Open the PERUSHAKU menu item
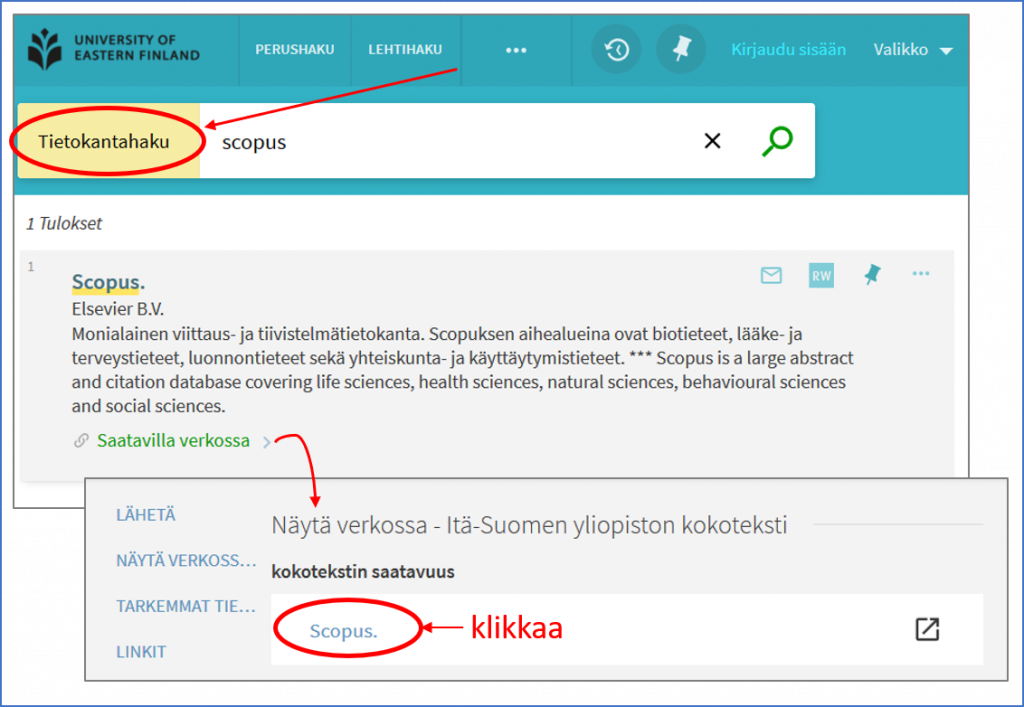The height and width of the screenshot is (707, 1024). pyautogui.click(x=295, y=50)
